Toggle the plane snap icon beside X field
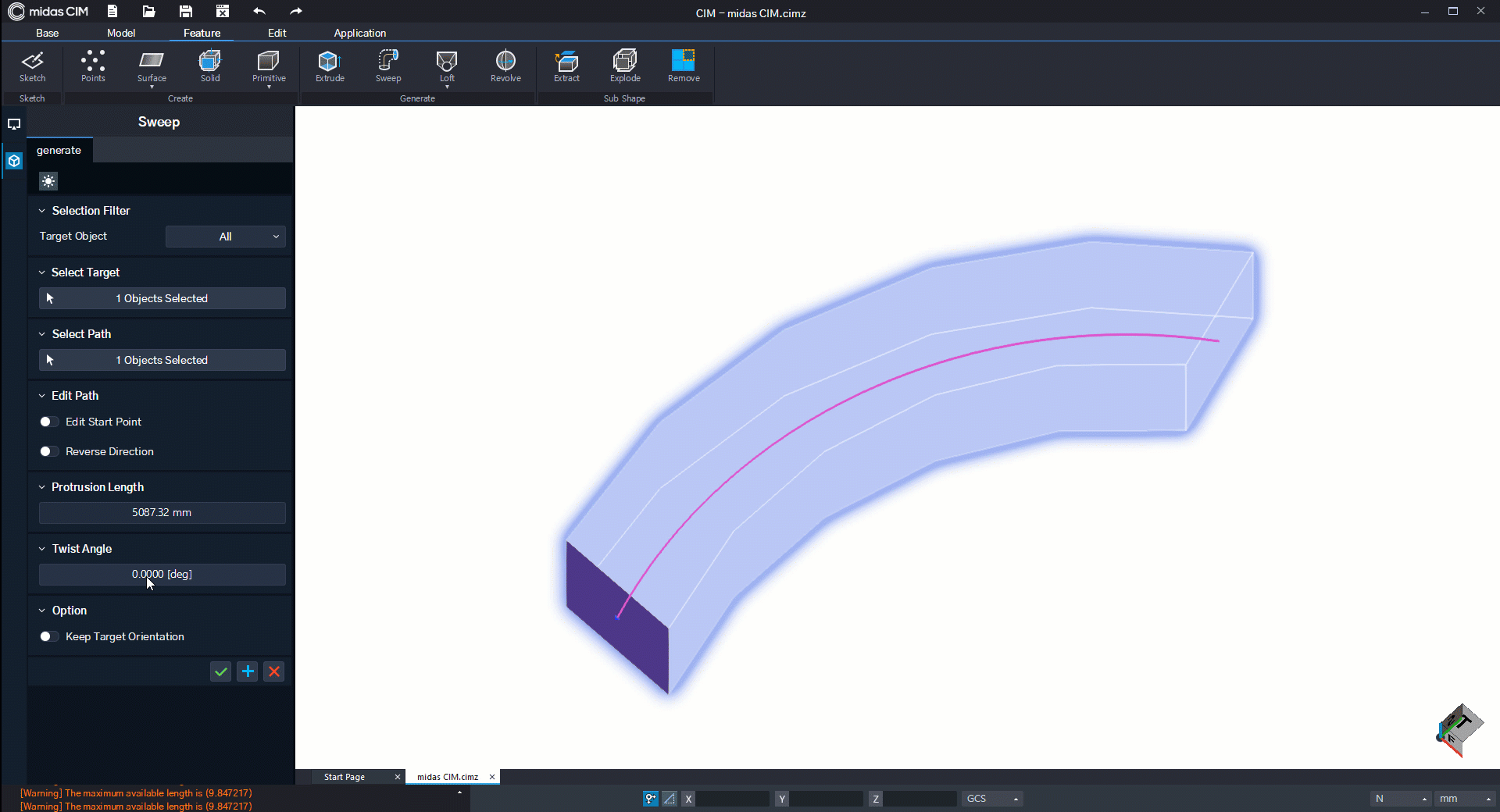This screenshot has width=1500, height=812. [x=670, y=799]
